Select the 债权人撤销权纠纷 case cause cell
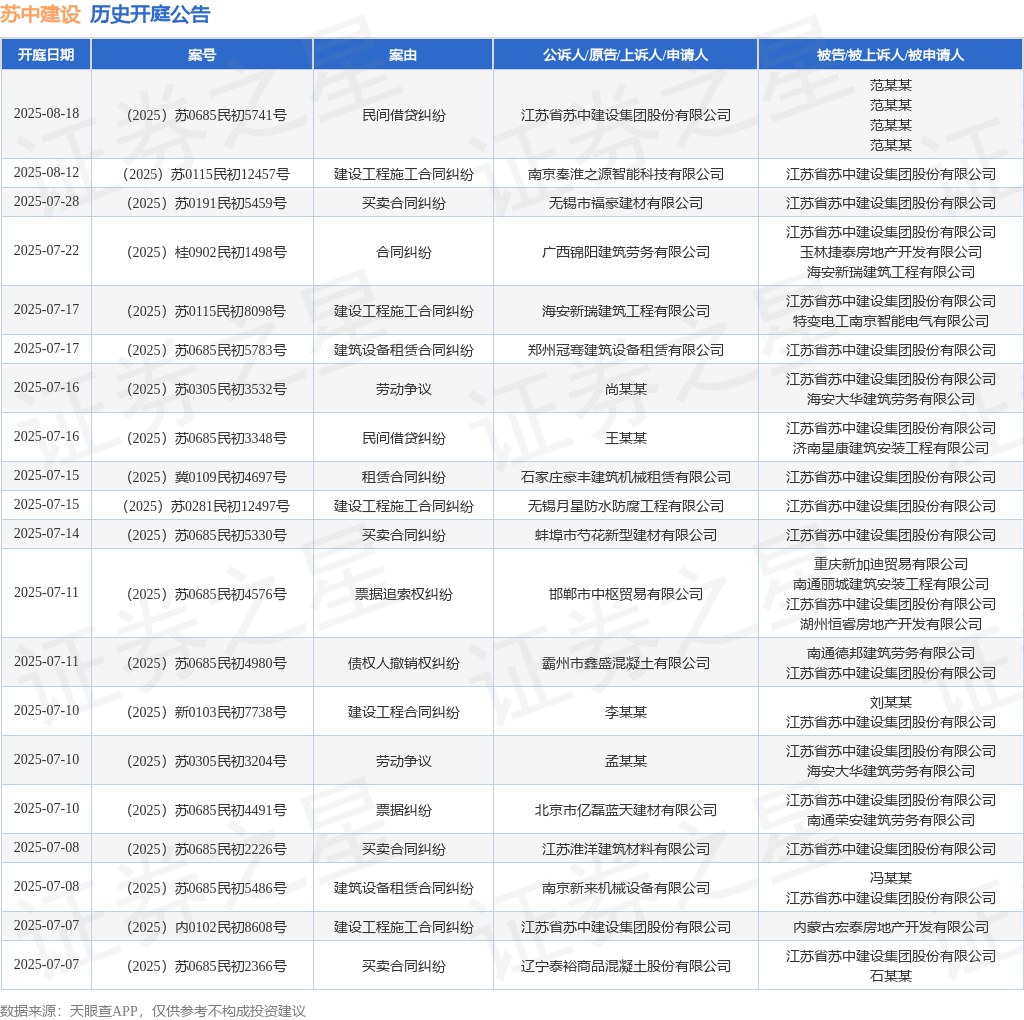The image size is (1024, 1020). tap(403, 663)
